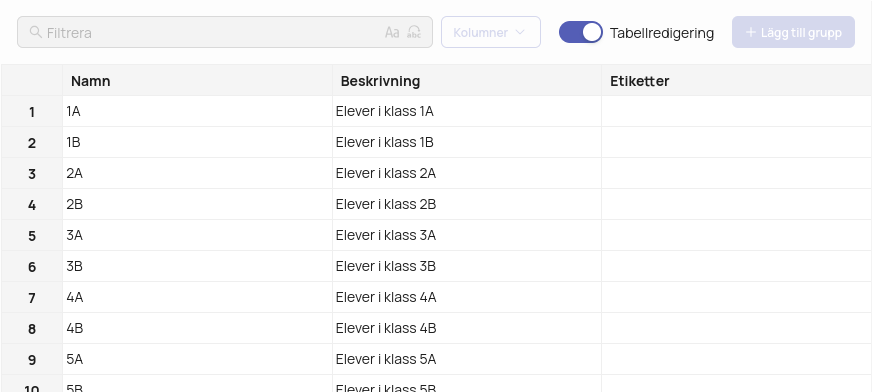Toggle case-sensitive filter (Aa icon)
The image size is (872, 392).
tap(392, 32)
